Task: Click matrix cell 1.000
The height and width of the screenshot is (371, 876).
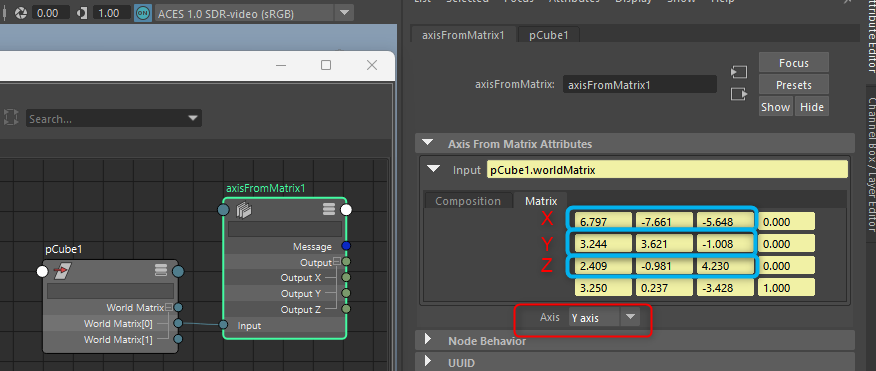Action: point(786,288)
